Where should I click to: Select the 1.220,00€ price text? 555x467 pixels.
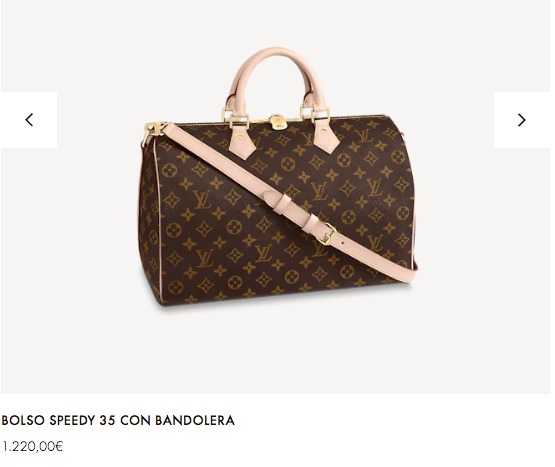tap(32, 446)
